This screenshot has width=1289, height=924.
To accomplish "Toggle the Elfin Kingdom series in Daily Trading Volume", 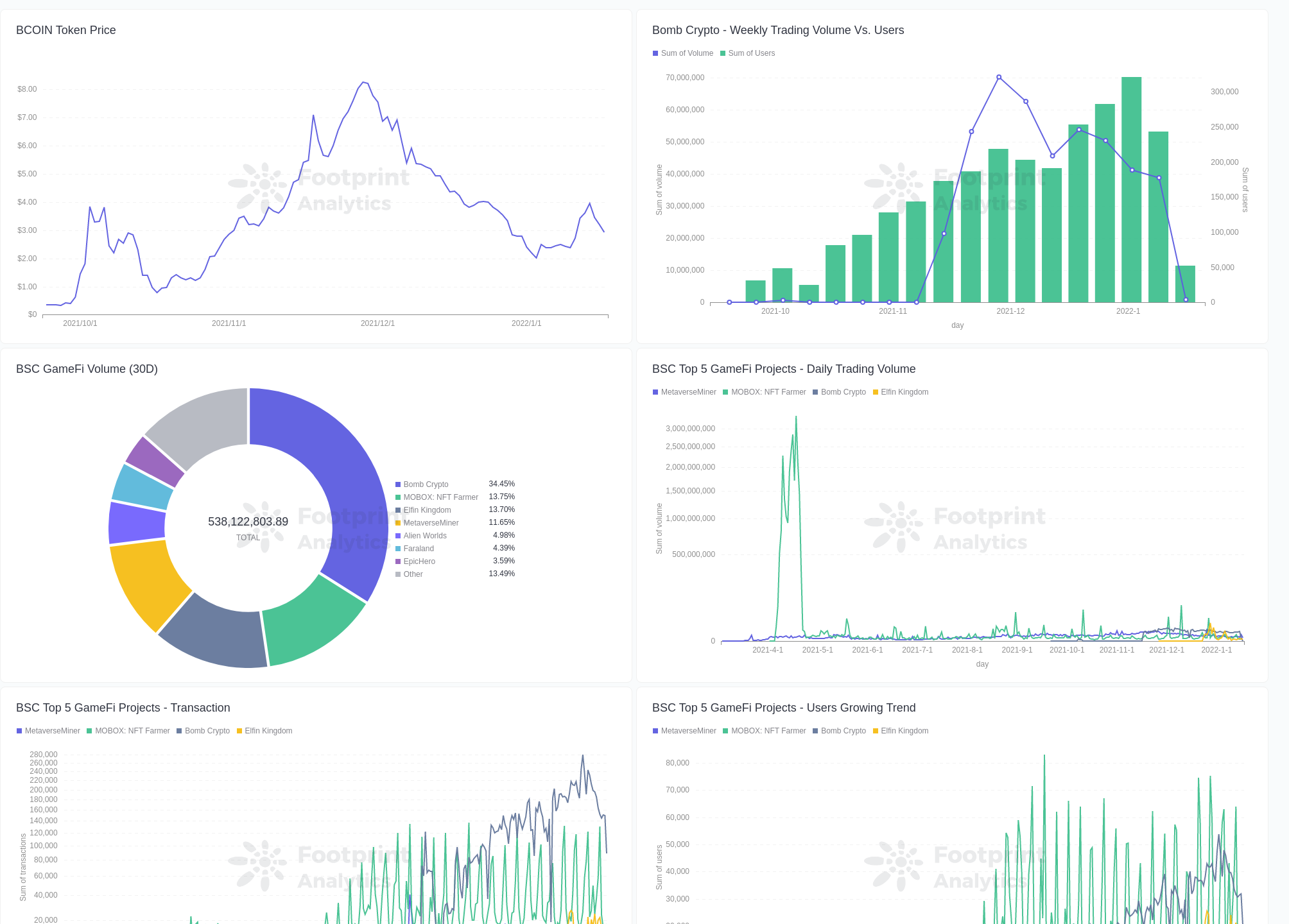I will tap(874, 391).
